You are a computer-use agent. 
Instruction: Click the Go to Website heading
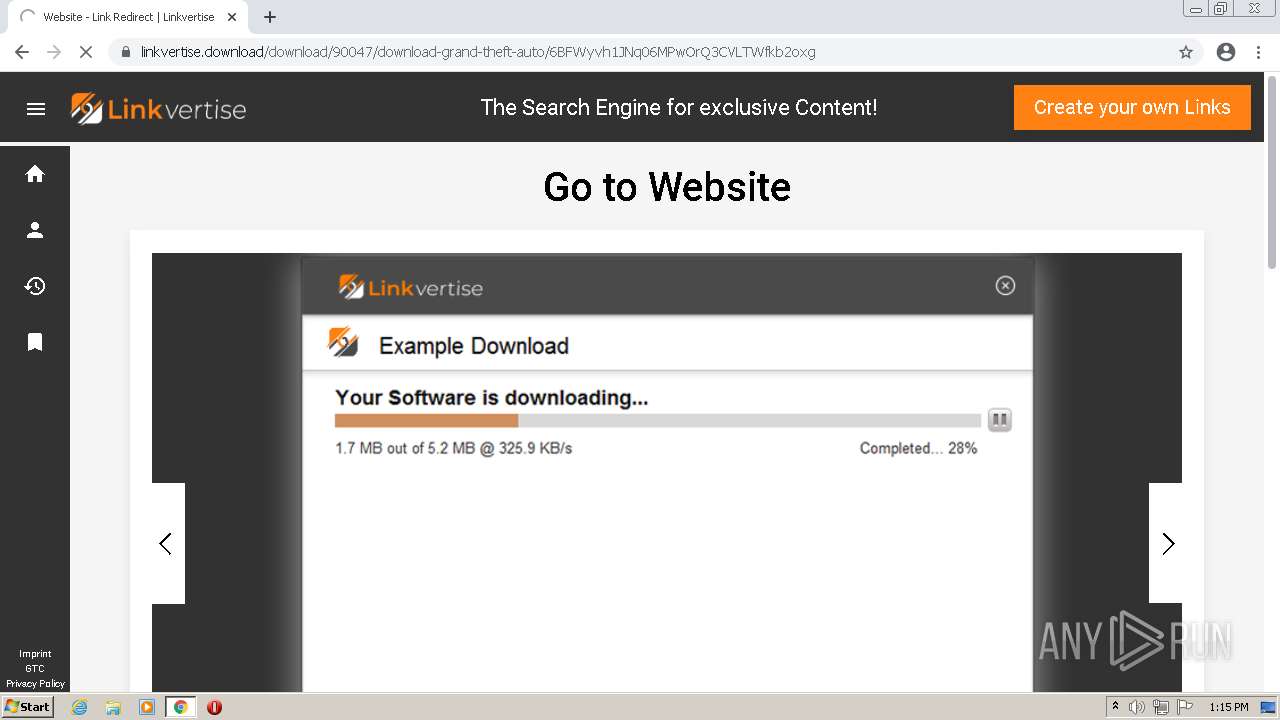click(x=667, y=187)
